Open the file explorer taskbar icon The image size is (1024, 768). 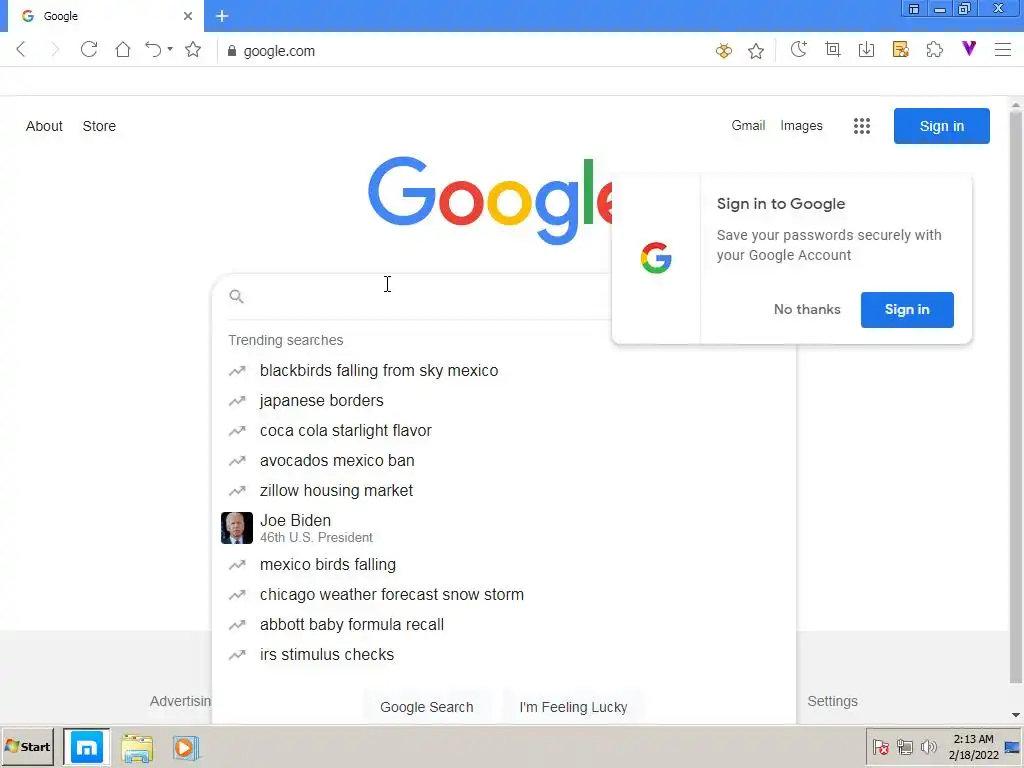(x=137, y=748)
